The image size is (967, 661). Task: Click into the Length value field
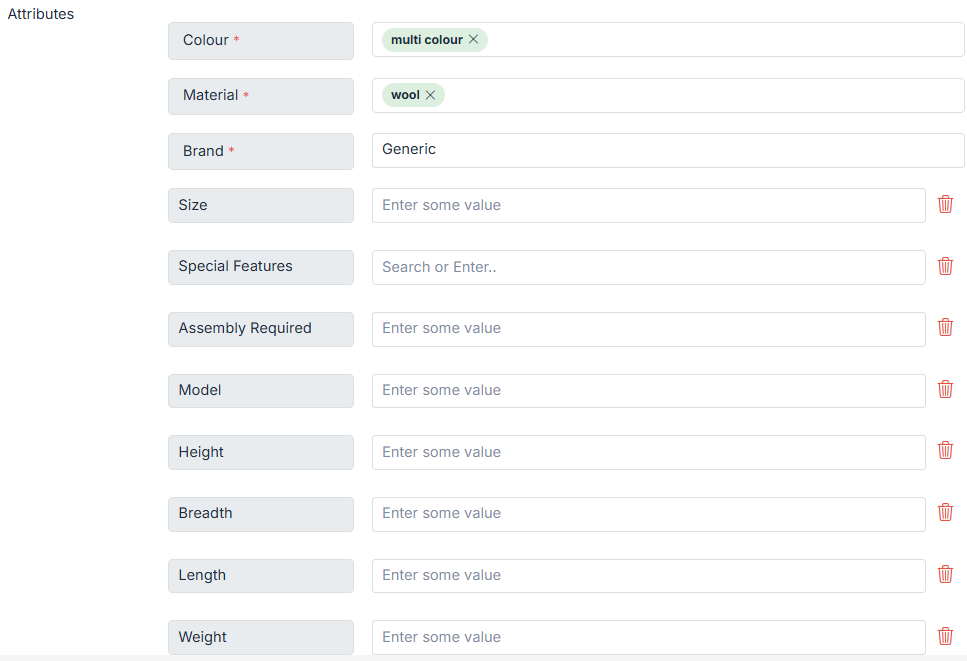click(x=648, y=575)
